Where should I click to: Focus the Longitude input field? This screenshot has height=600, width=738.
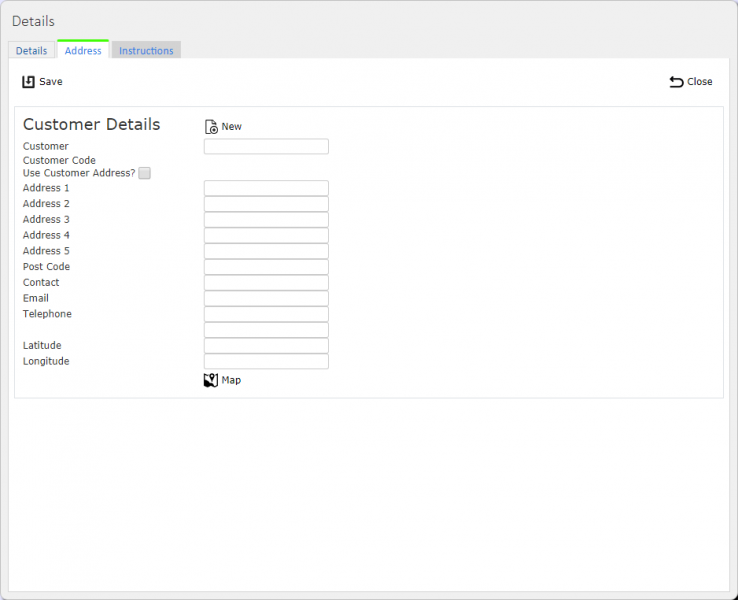266,361
